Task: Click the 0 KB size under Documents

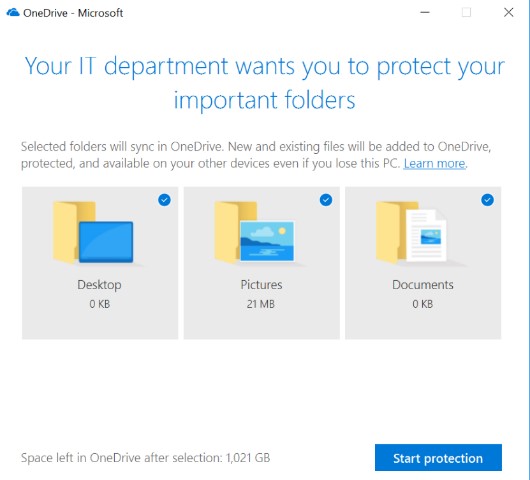Action: [423, 304]
